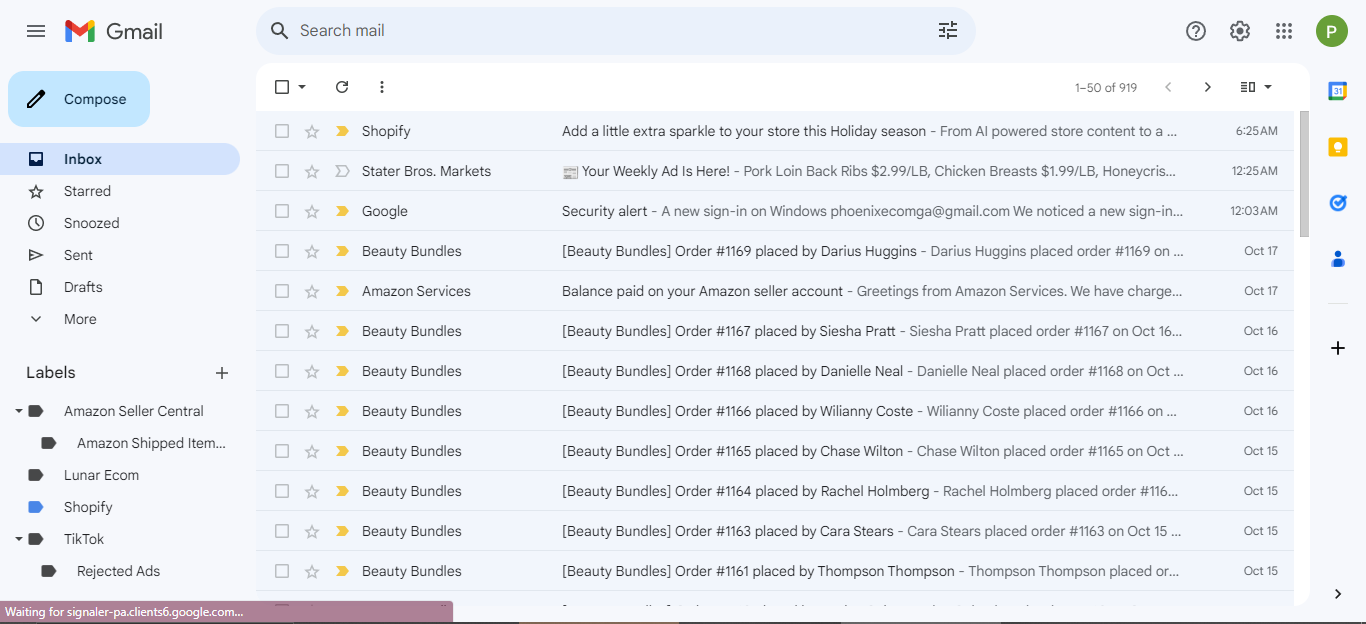Open Google Tasks side panel
The image size is (1366, 624).
tap(1338, 203)
